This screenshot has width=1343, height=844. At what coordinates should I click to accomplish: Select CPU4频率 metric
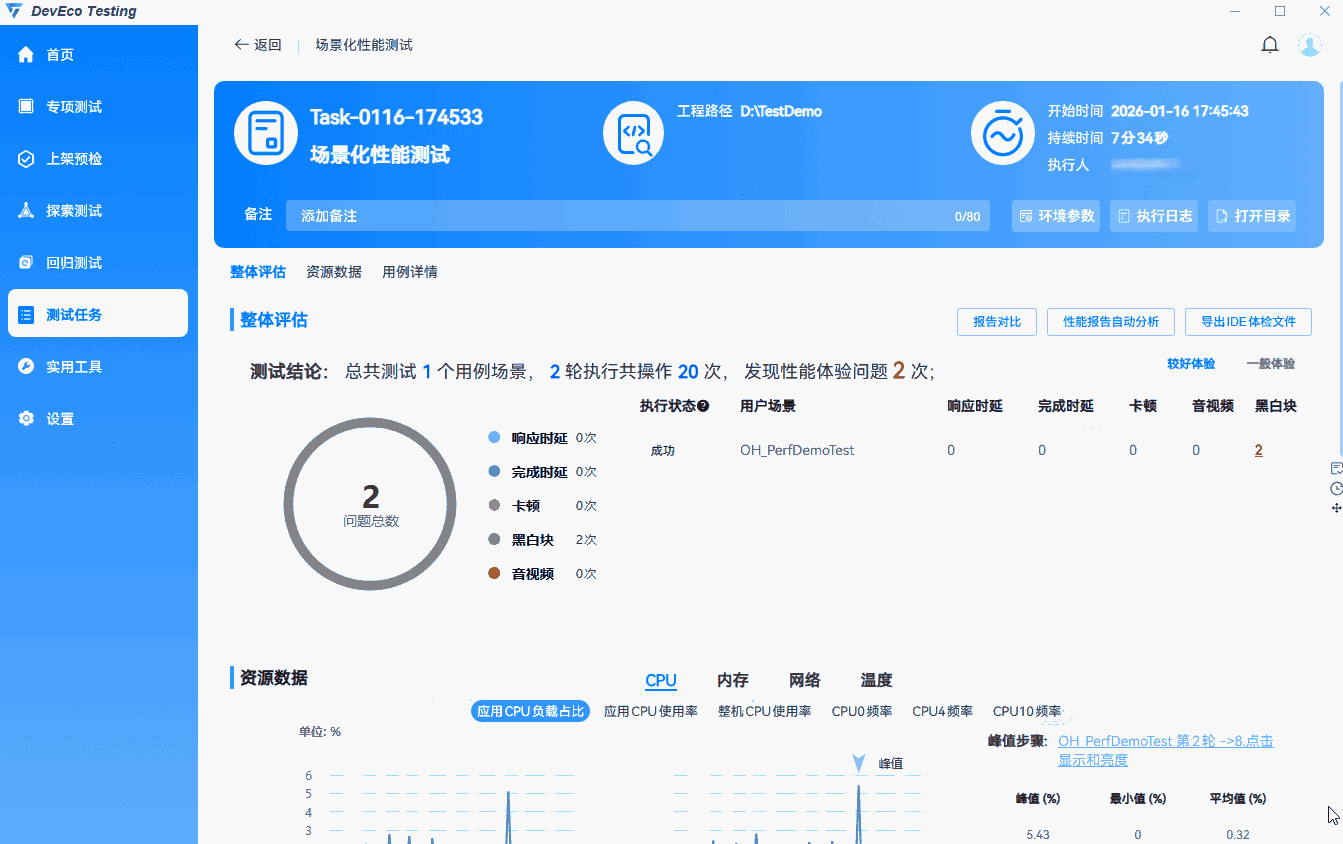click(x=943, y=712)
